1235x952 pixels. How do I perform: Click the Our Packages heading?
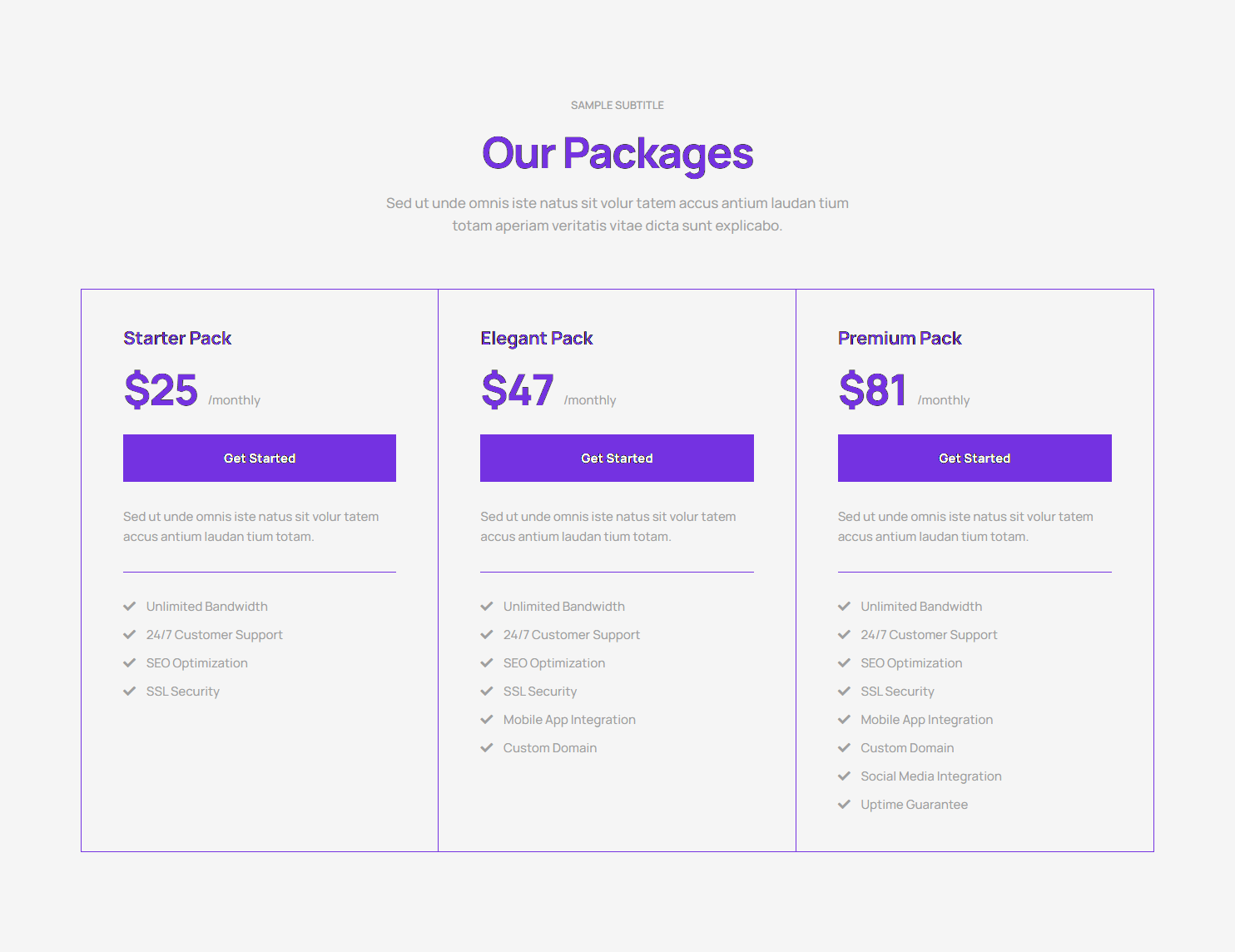pyautogui.click(x=617, y=154)
